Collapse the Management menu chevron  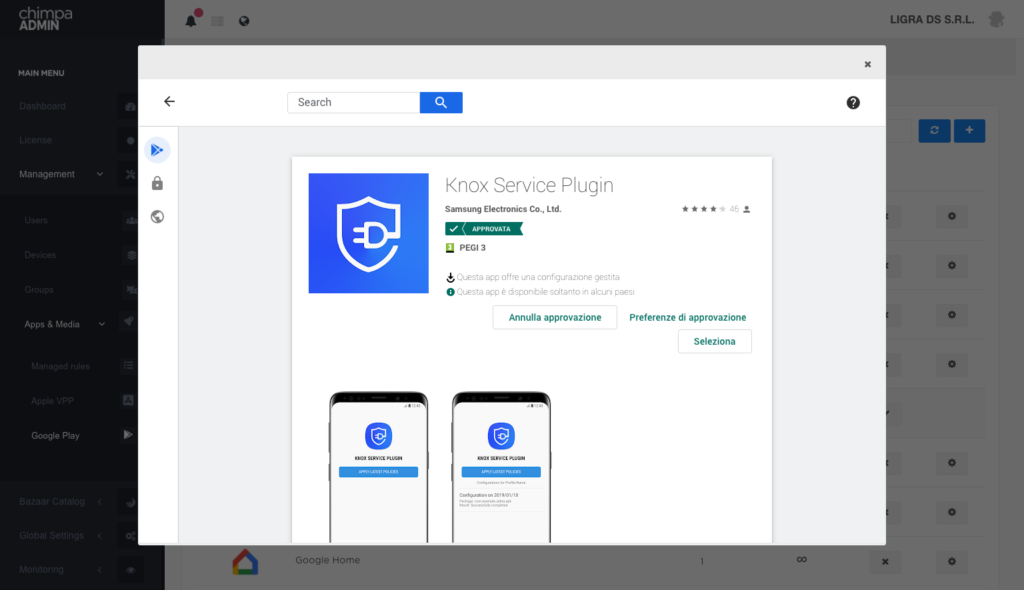[x=100, y=174]
